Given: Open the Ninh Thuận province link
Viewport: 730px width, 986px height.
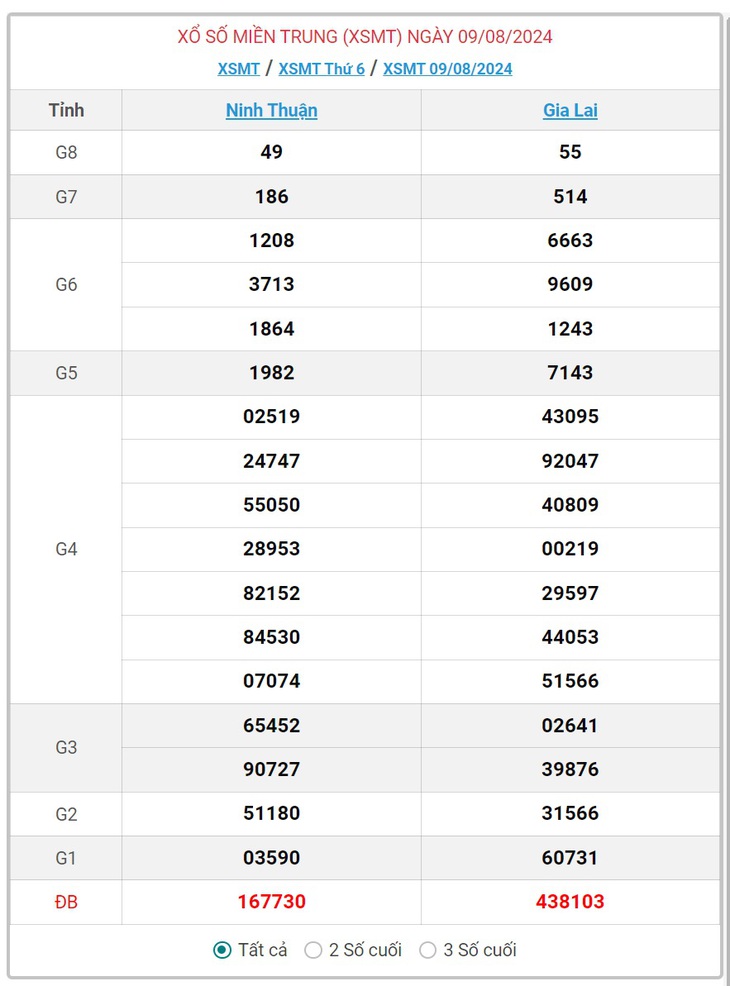Looking at the screenshot, I should pos(272,110).
